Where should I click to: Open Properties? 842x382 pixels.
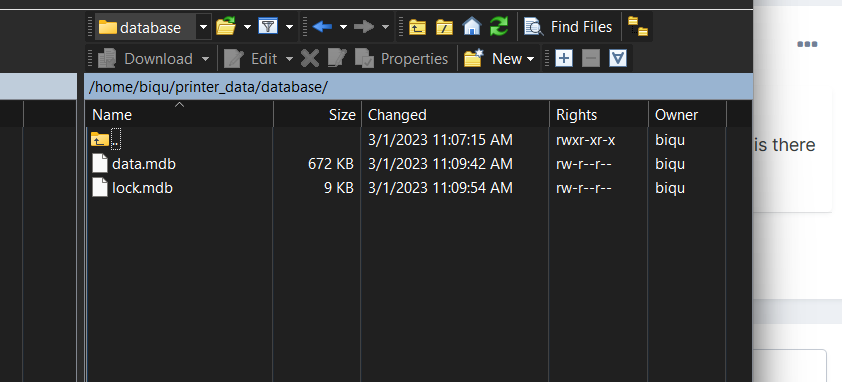point(401,59)
